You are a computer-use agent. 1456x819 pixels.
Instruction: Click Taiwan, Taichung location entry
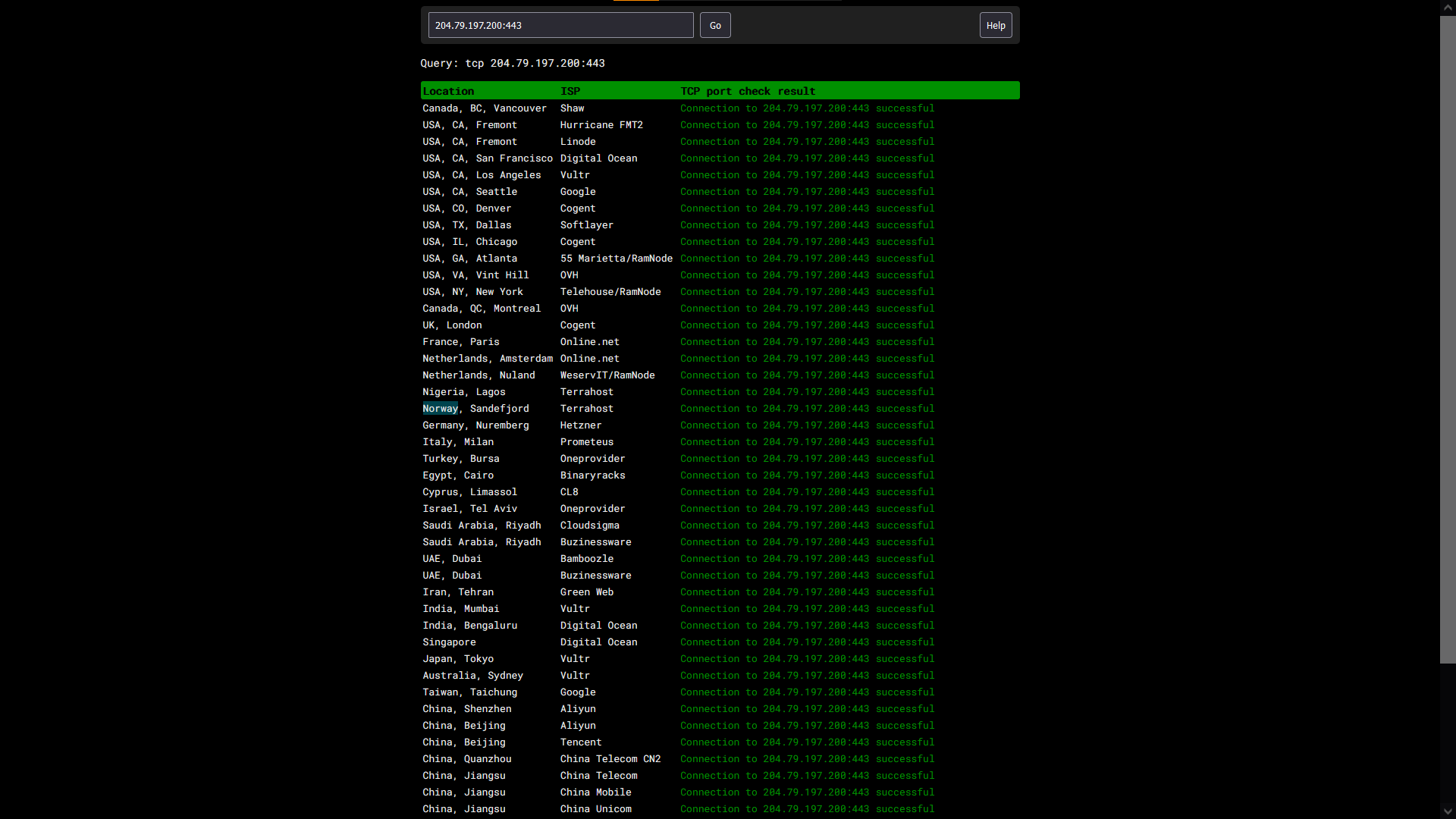point(469,692)
